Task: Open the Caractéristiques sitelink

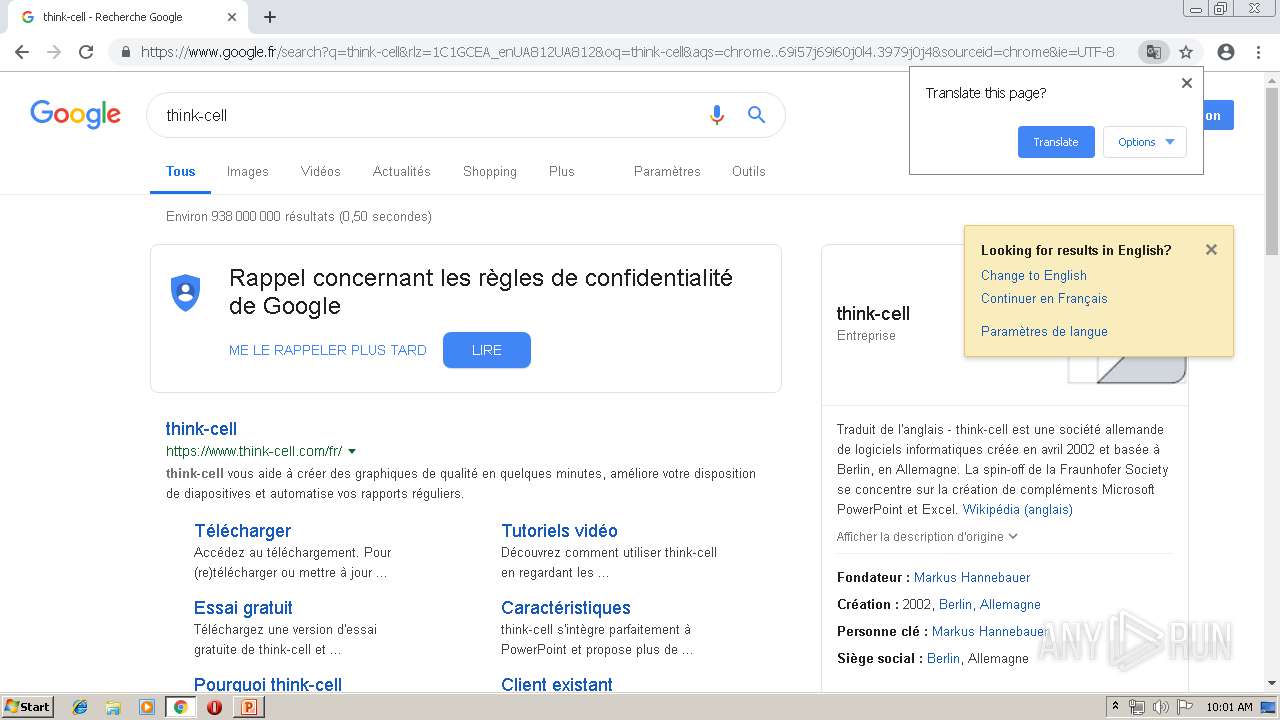Action: (566, 608)
